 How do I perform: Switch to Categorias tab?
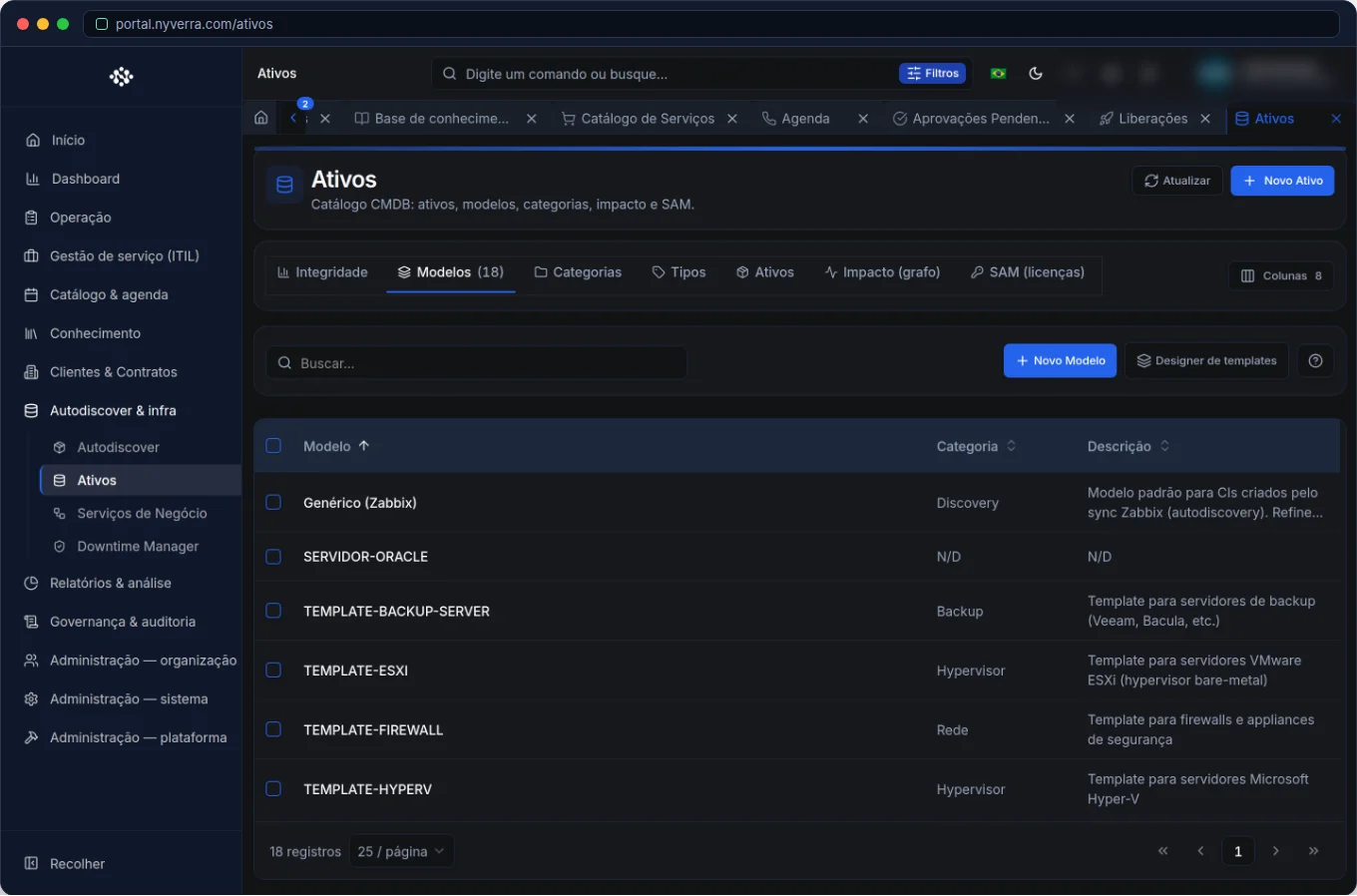pos(578,272)
